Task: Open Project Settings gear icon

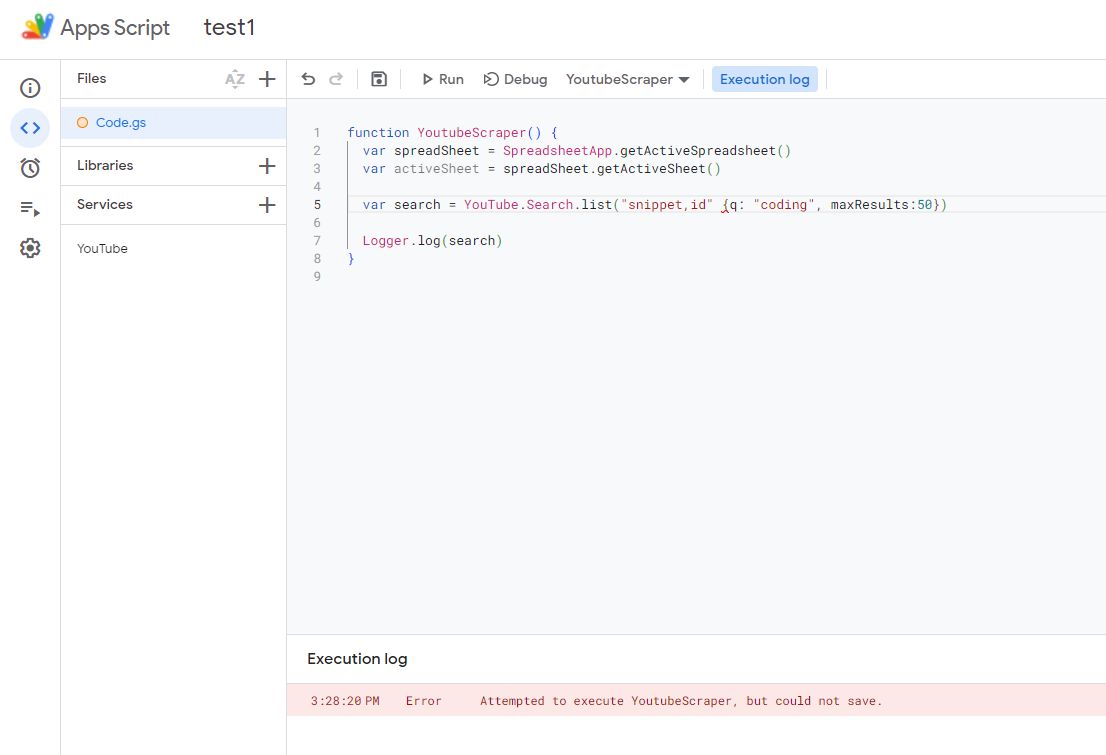Action: [x=30, y=248]
